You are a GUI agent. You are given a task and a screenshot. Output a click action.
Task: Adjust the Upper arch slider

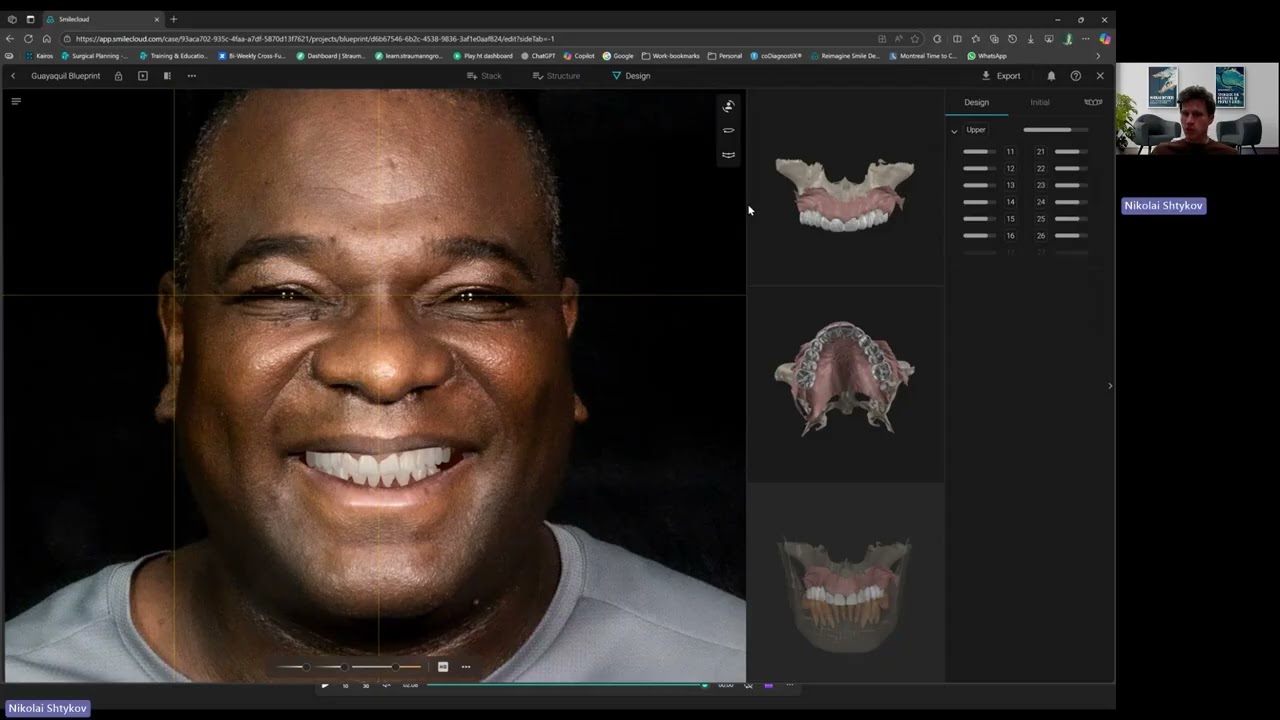coord(1054,130)
